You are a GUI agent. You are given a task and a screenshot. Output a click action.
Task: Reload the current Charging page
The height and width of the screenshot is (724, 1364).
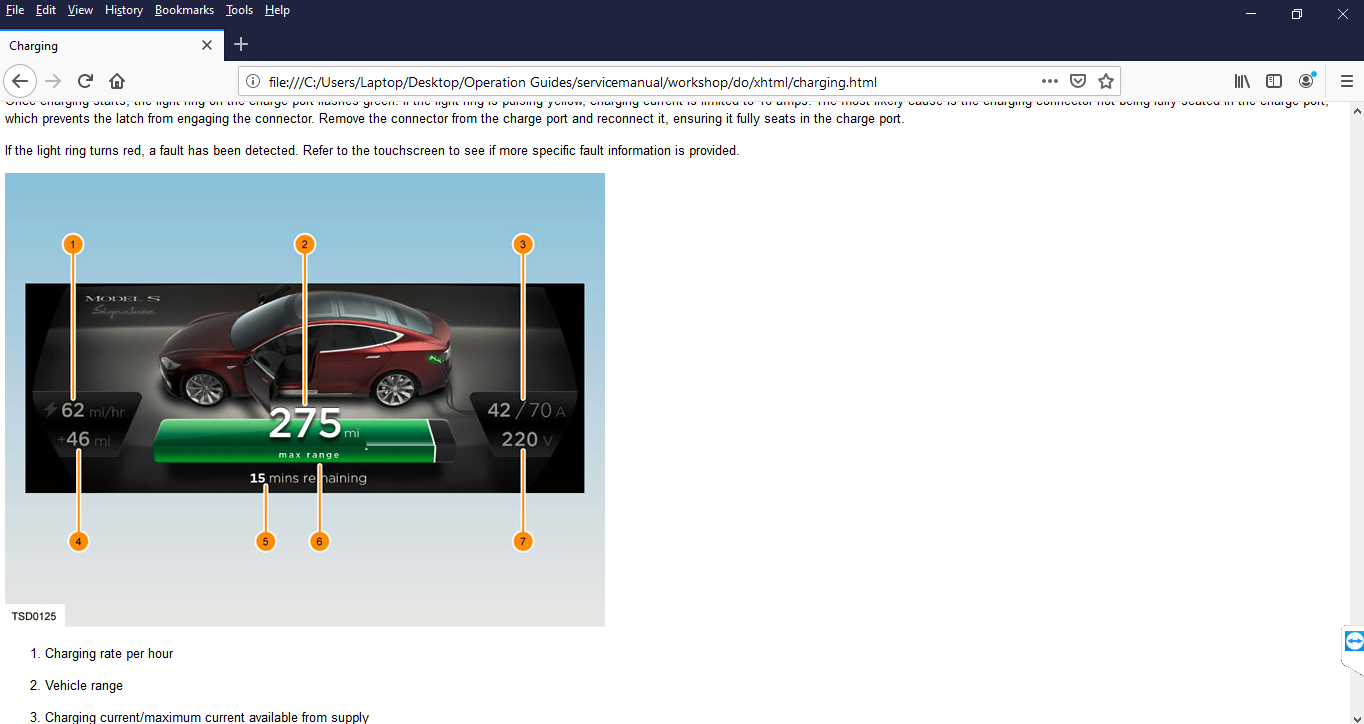(86, 81)
